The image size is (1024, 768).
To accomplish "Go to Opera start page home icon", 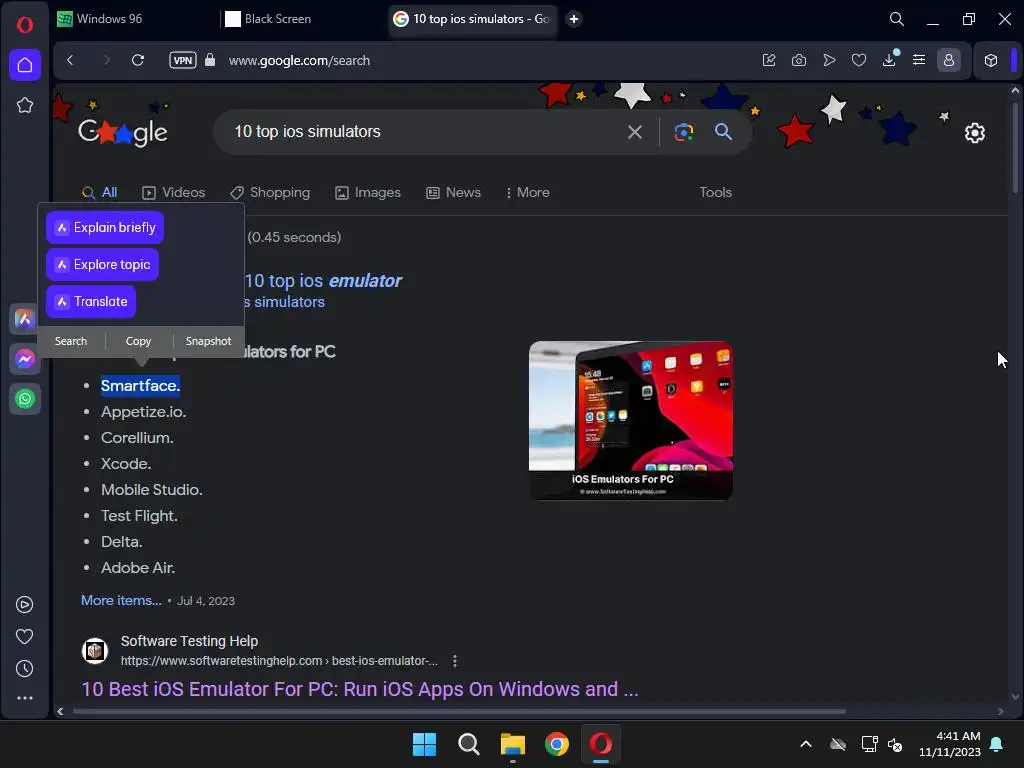I will pyautogui.click(x=25, y=65).
